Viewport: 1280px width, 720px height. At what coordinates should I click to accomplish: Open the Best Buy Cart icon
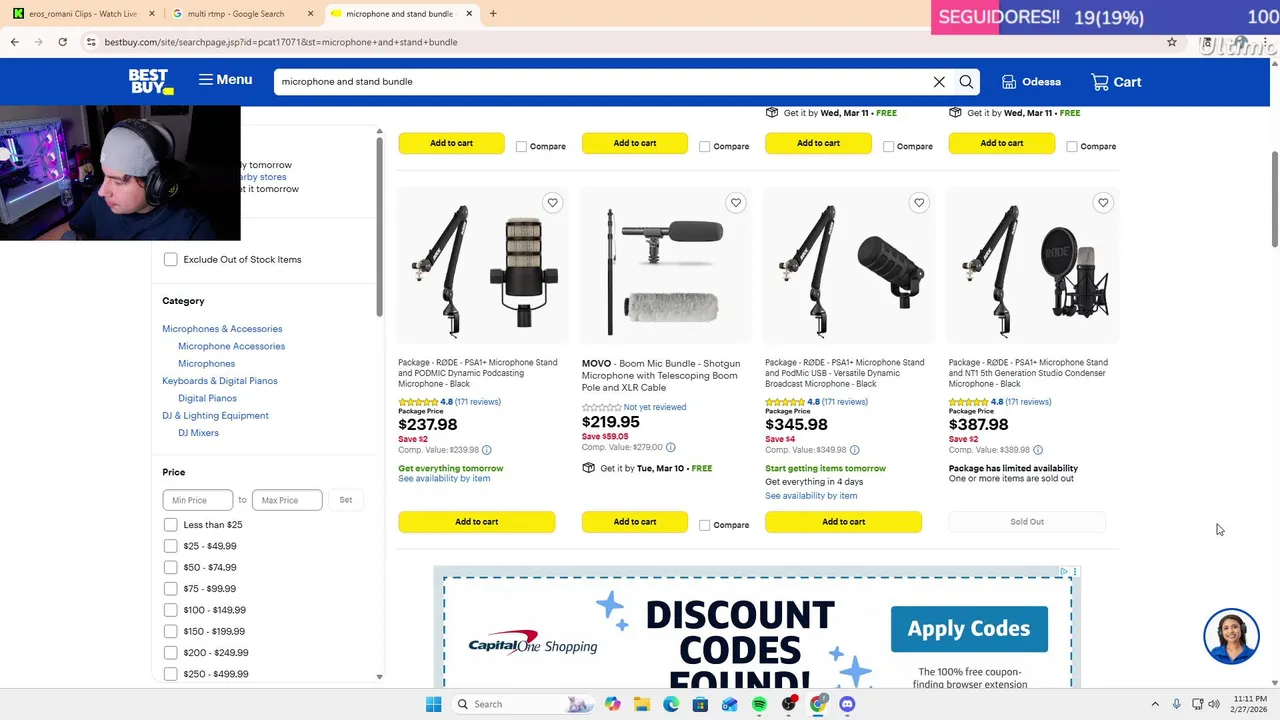[x=1116, y=82]
